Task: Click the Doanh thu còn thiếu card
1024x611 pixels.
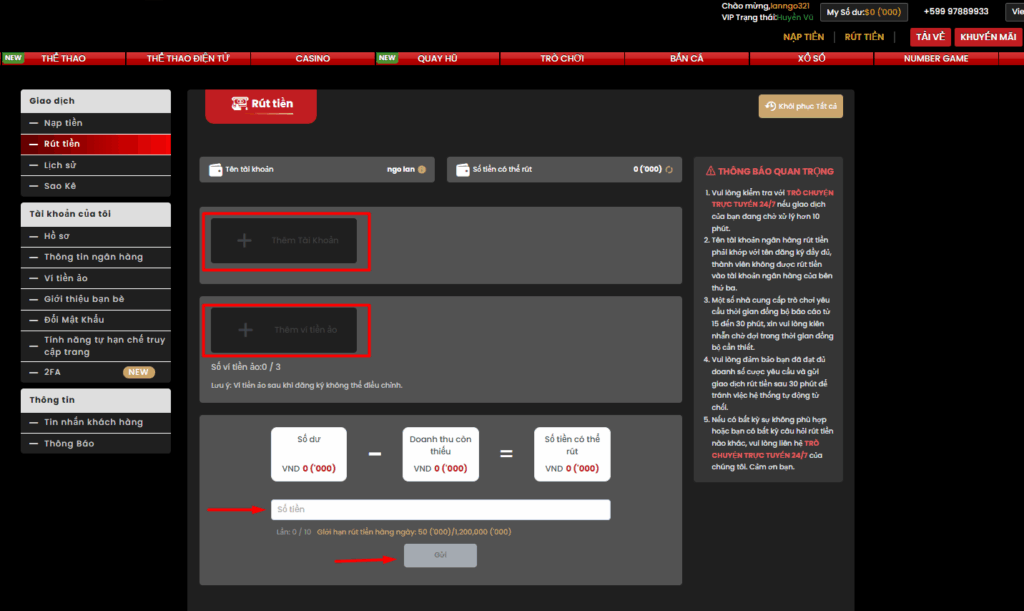Action: pos(441,454)
